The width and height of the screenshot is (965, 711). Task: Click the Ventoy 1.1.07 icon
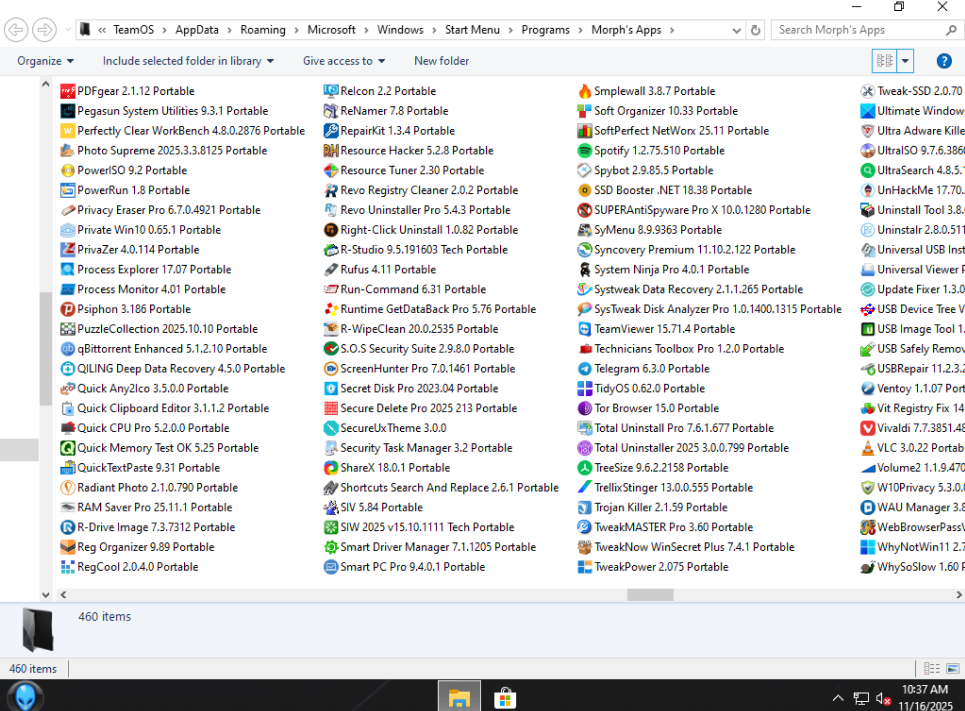pos(868,388)
